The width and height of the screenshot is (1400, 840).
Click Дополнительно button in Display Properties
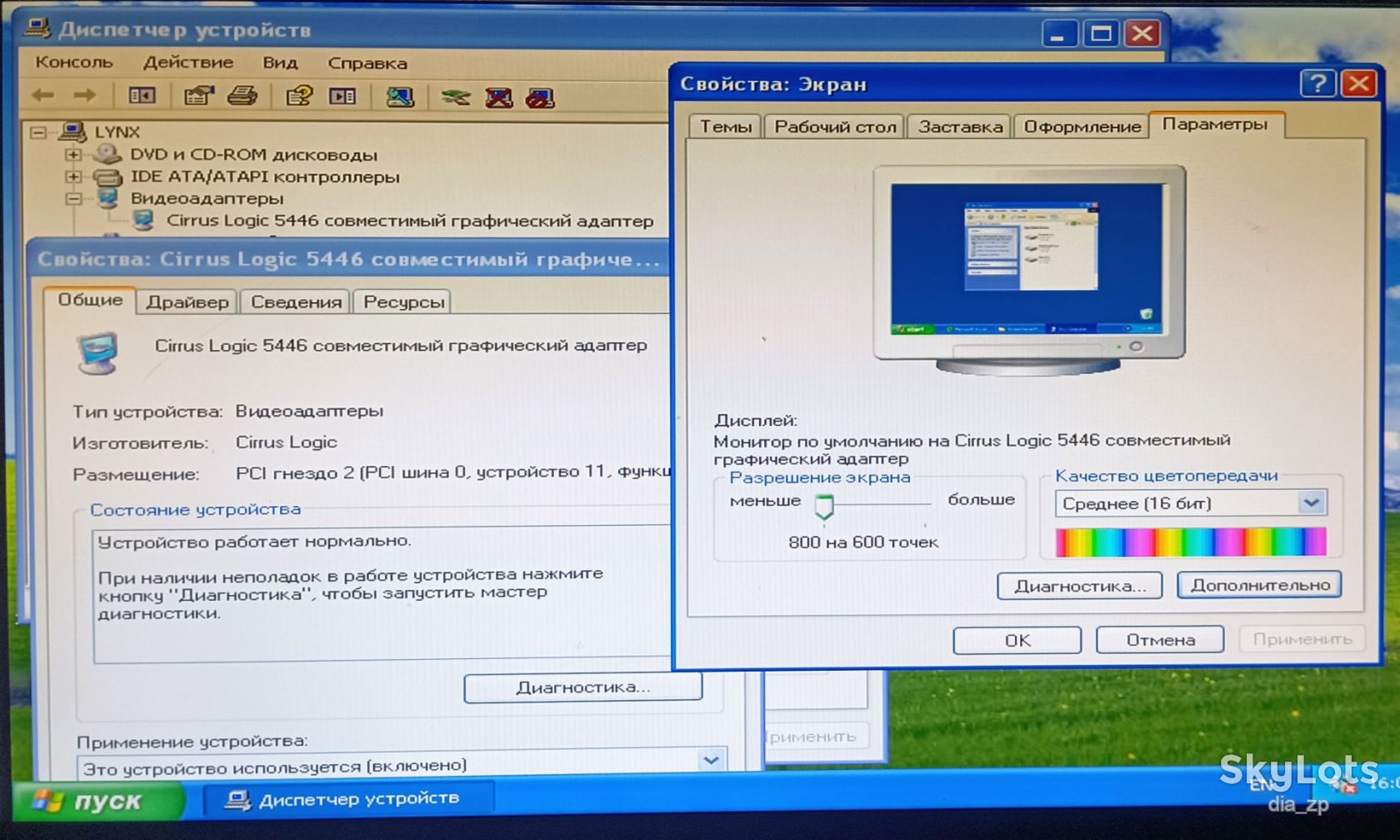1260,585
